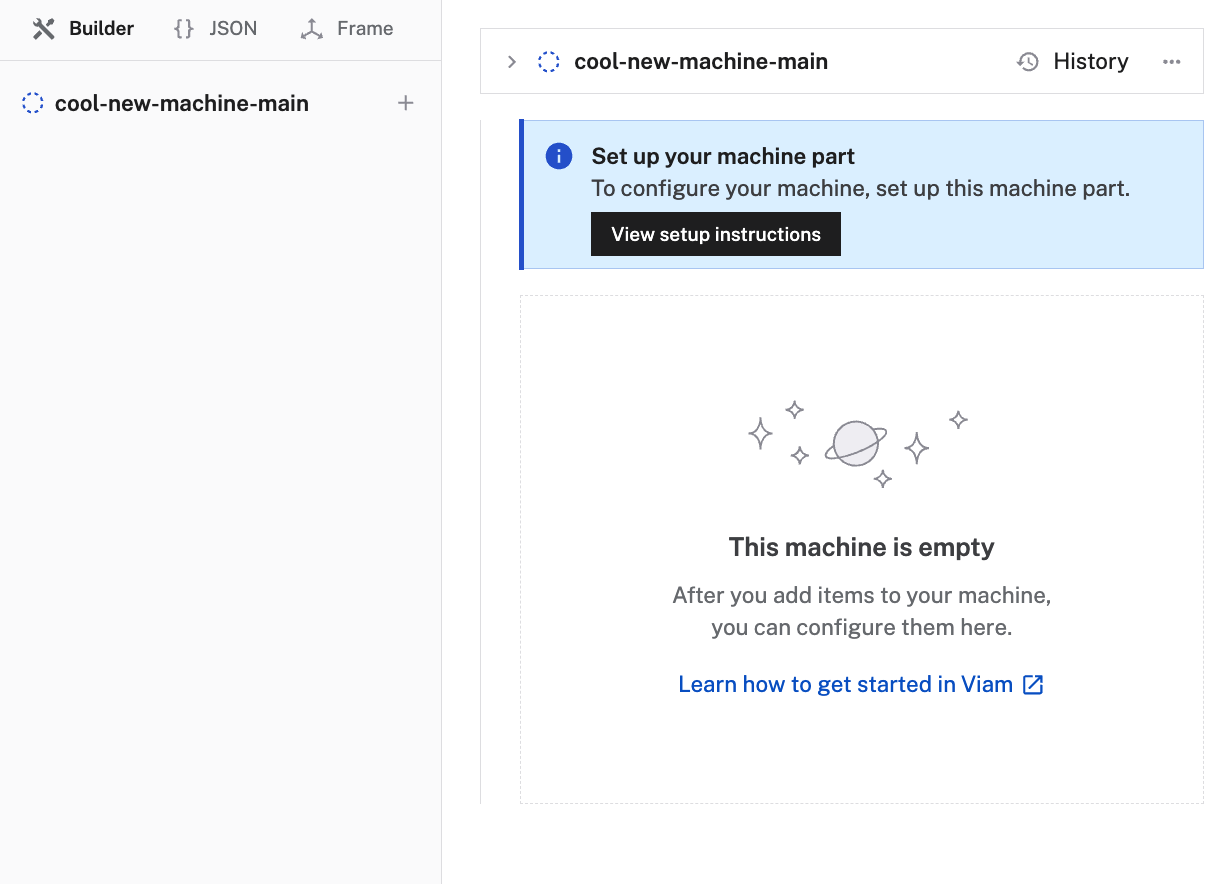Image resolution: width=1232 pixels, height=884 pixels.
Task: Switch to the JSON tab
Action: tap(230, 28)
